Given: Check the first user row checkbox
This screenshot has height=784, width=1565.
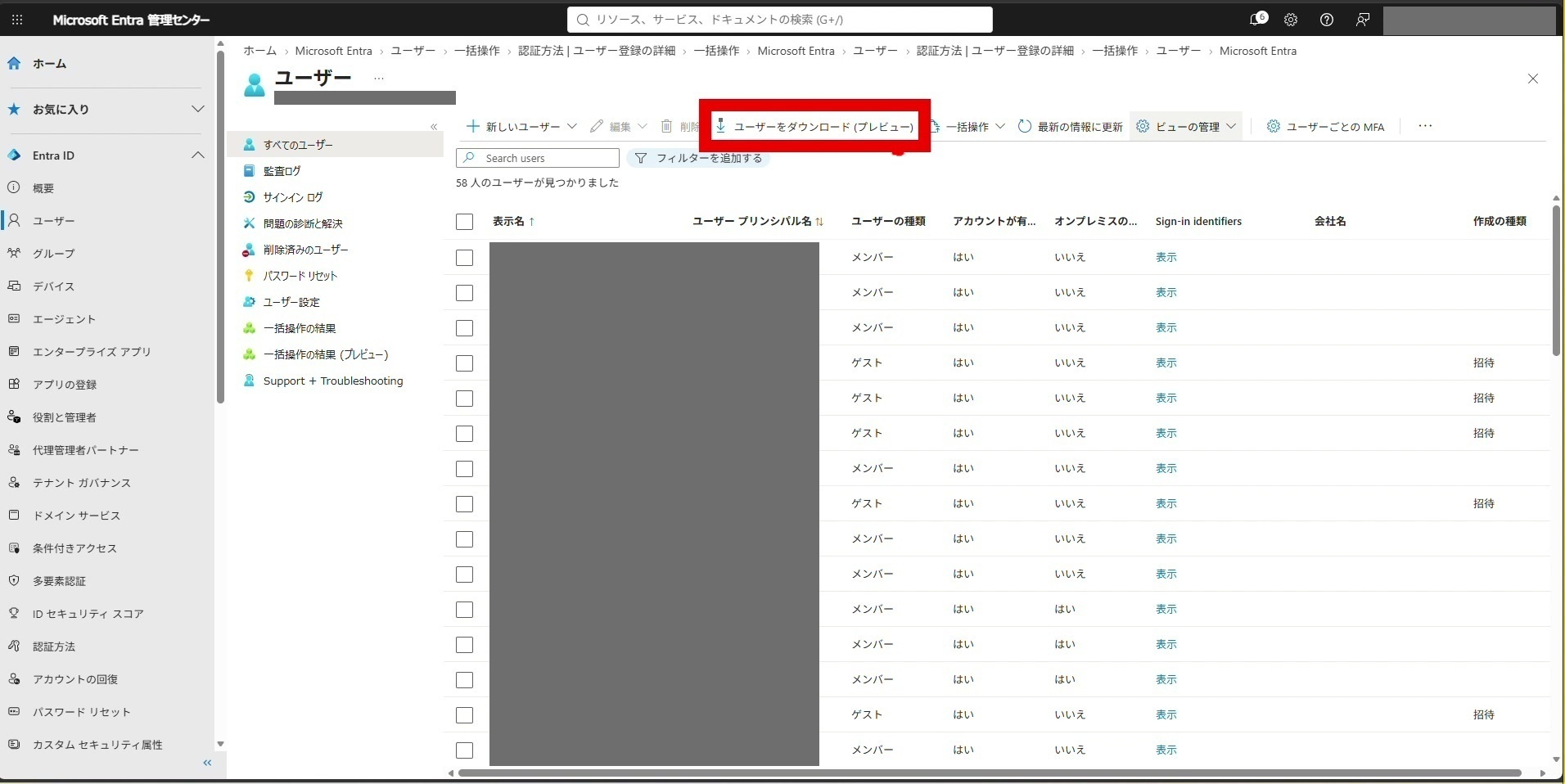Looking at the screenshot, I should 465,258.
